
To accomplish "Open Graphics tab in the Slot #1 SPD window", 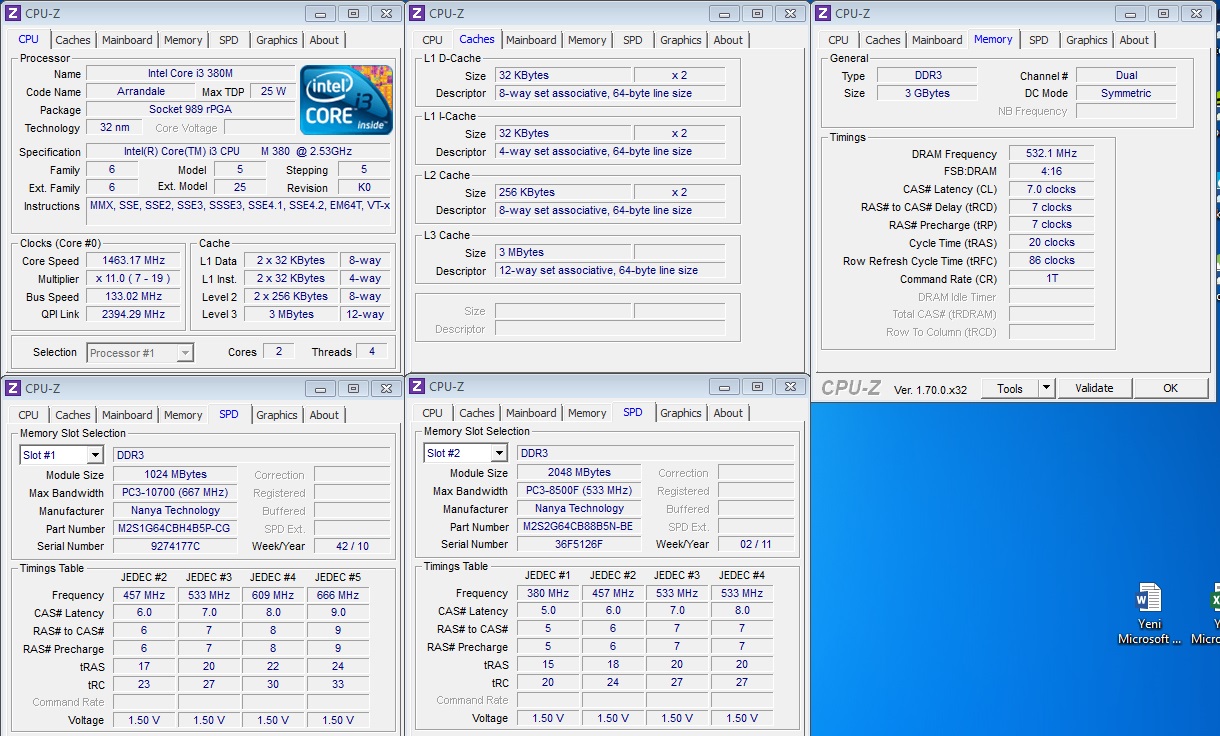I will coord(277,415).
